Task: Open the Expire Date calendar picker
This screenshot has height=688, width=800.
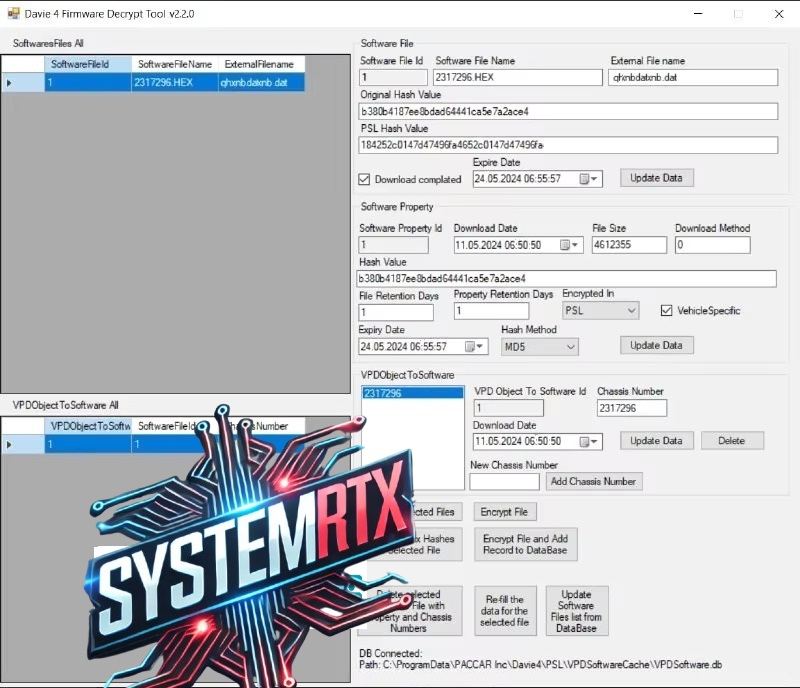Action: point(592,179)
